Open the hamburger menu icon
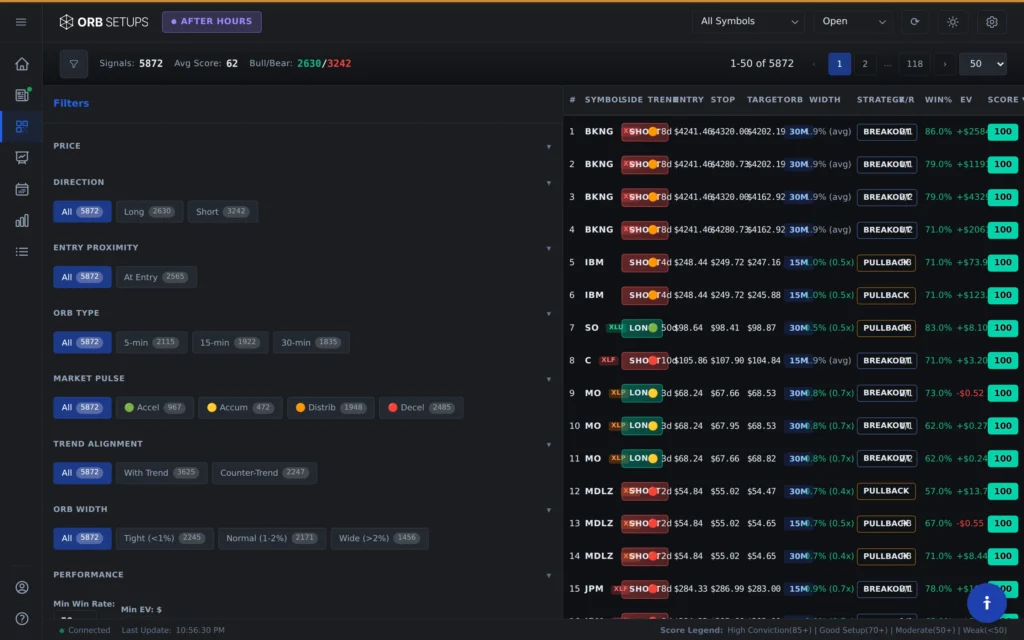 (x=21, y=22)
